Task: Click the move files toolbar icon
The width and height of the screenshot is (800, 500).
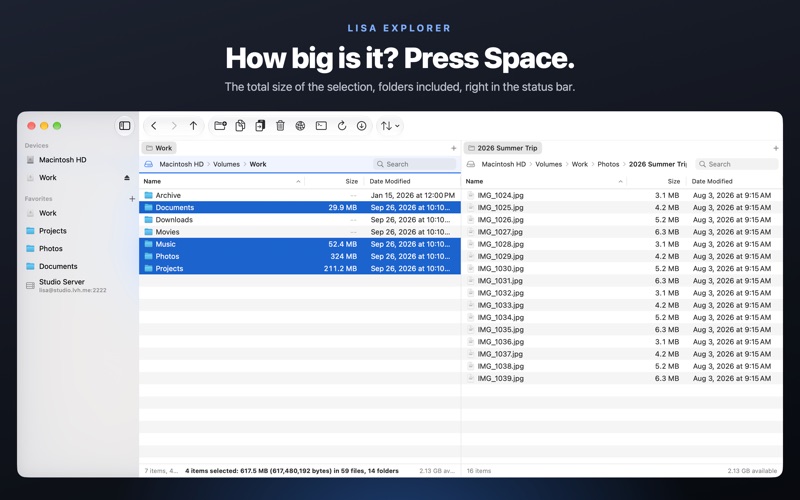Action: tap(260, 126)
